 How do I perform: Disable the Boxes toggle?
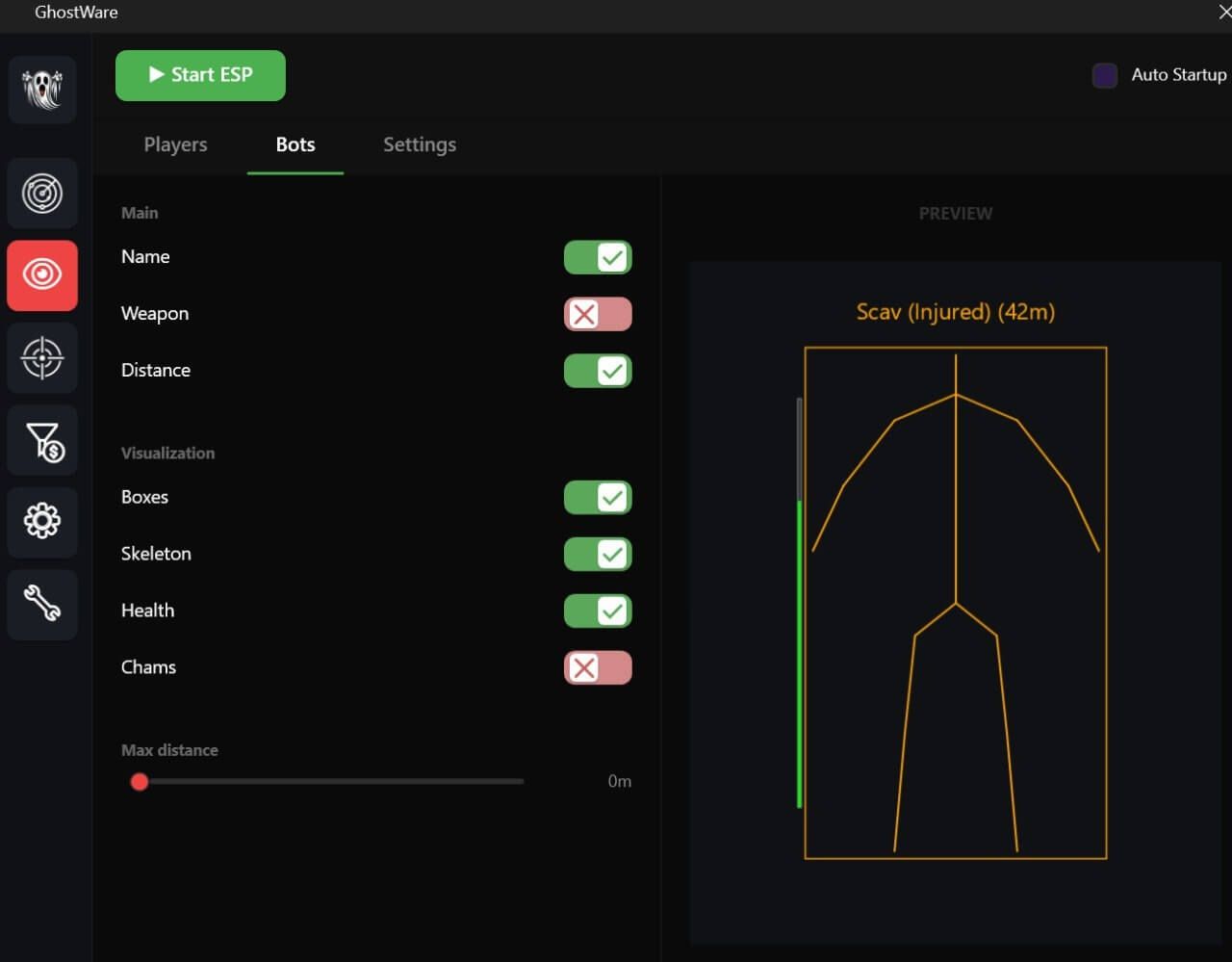[598, 497]
